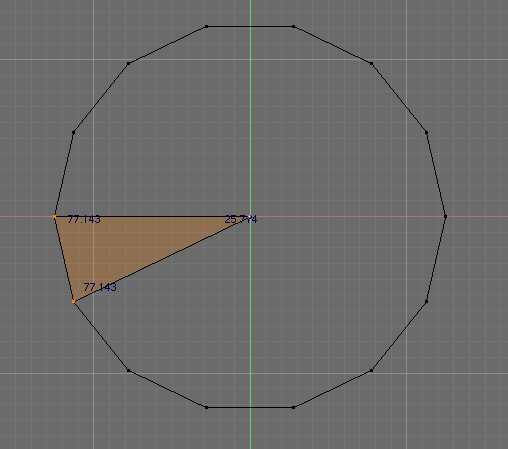
Task: Select the center vertex at the axis intersection
Action: point(250,217)
